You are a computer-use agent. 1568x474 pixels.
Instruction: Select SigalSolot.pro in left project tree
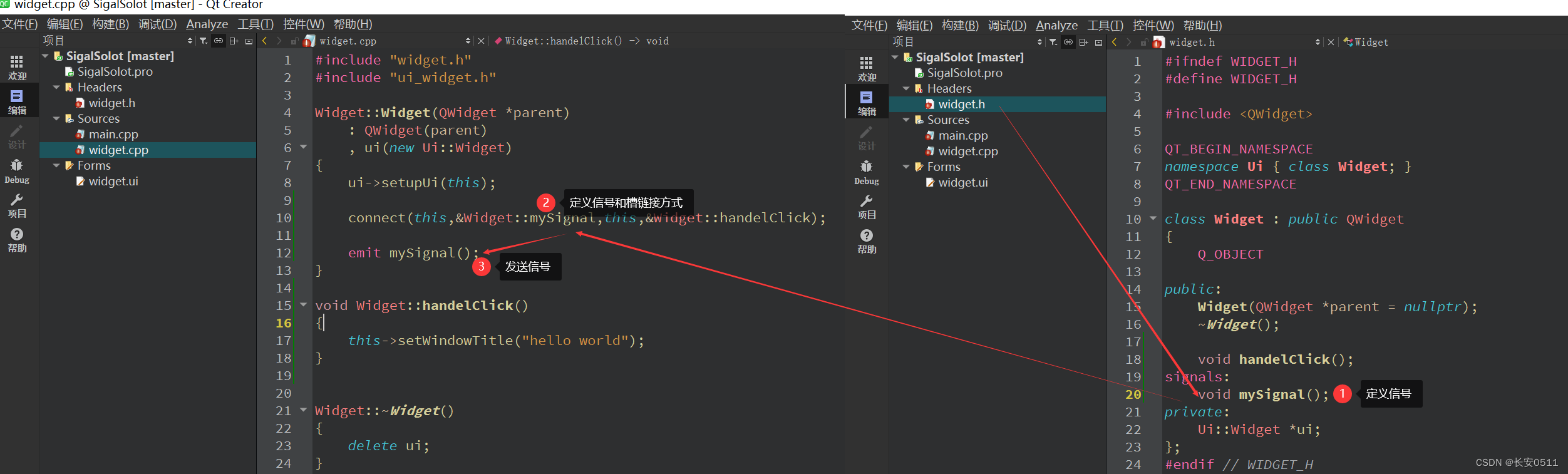point(115,71)
